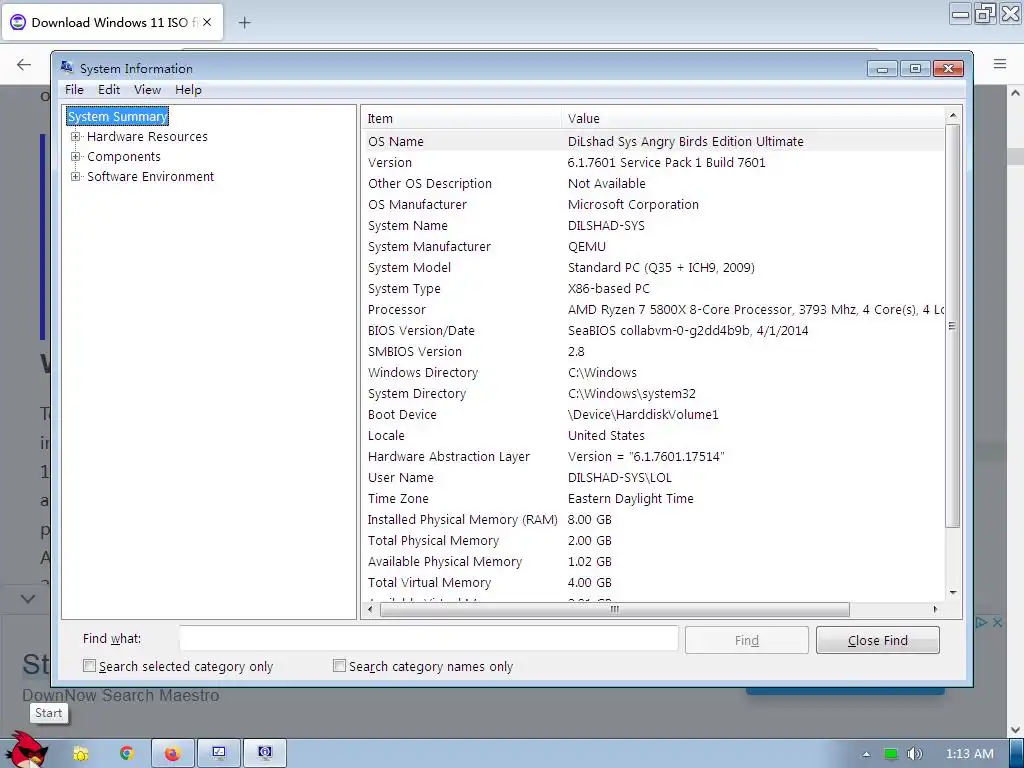1024x768 pixels.
Task: Click the horizontal scroll right arrow
Action: click(935, 609)
